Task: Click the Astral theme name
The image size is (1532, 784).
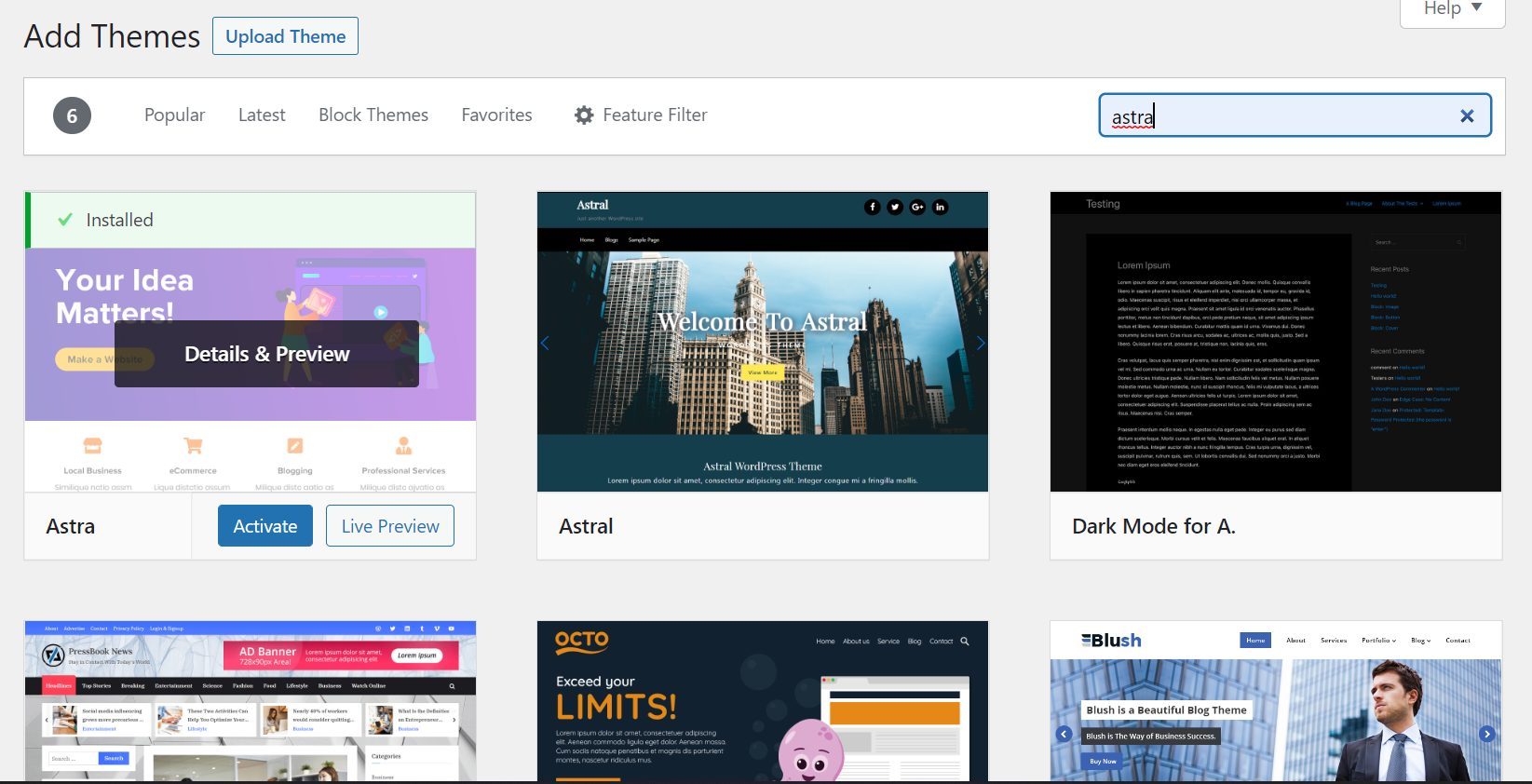Action: [x=586, y=526]
